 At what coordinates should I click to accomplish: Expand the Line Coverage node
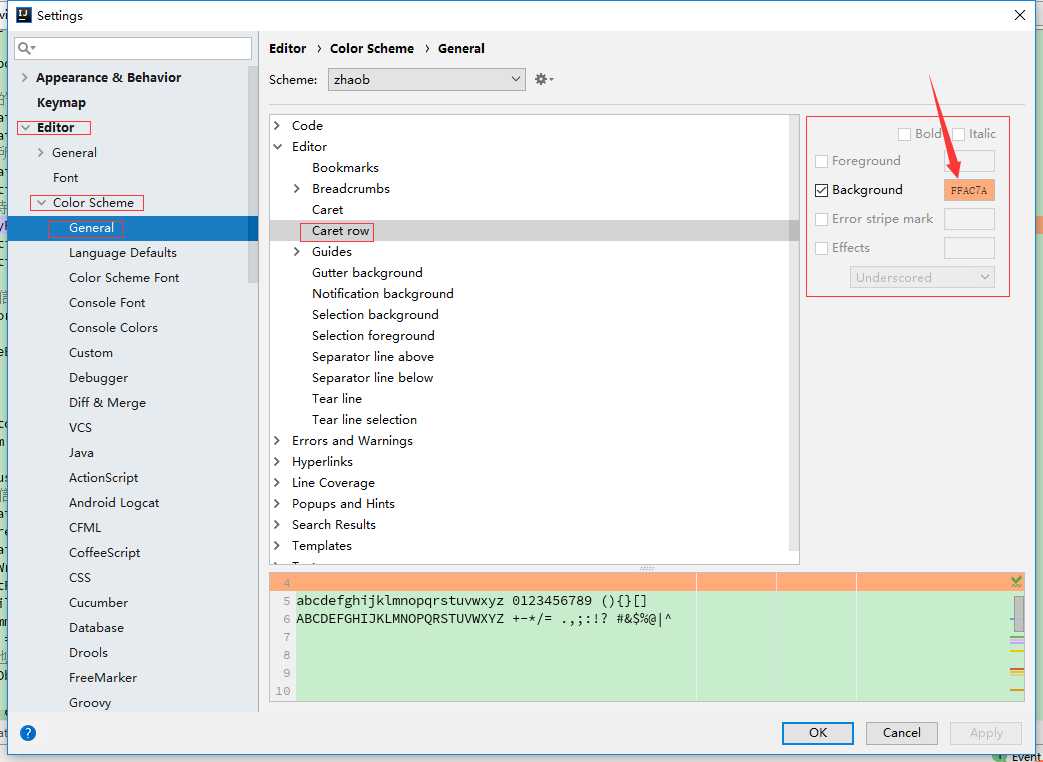pos(277,483)
